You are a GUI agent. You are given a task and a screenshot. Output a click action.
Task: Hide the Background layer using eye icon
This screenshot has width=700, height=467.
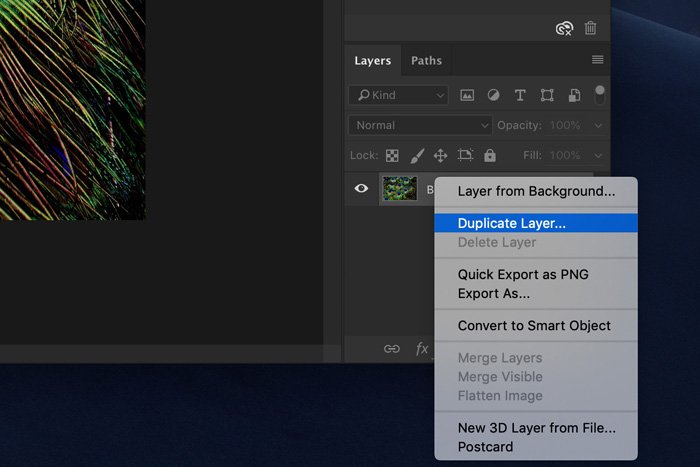[361, 189]
